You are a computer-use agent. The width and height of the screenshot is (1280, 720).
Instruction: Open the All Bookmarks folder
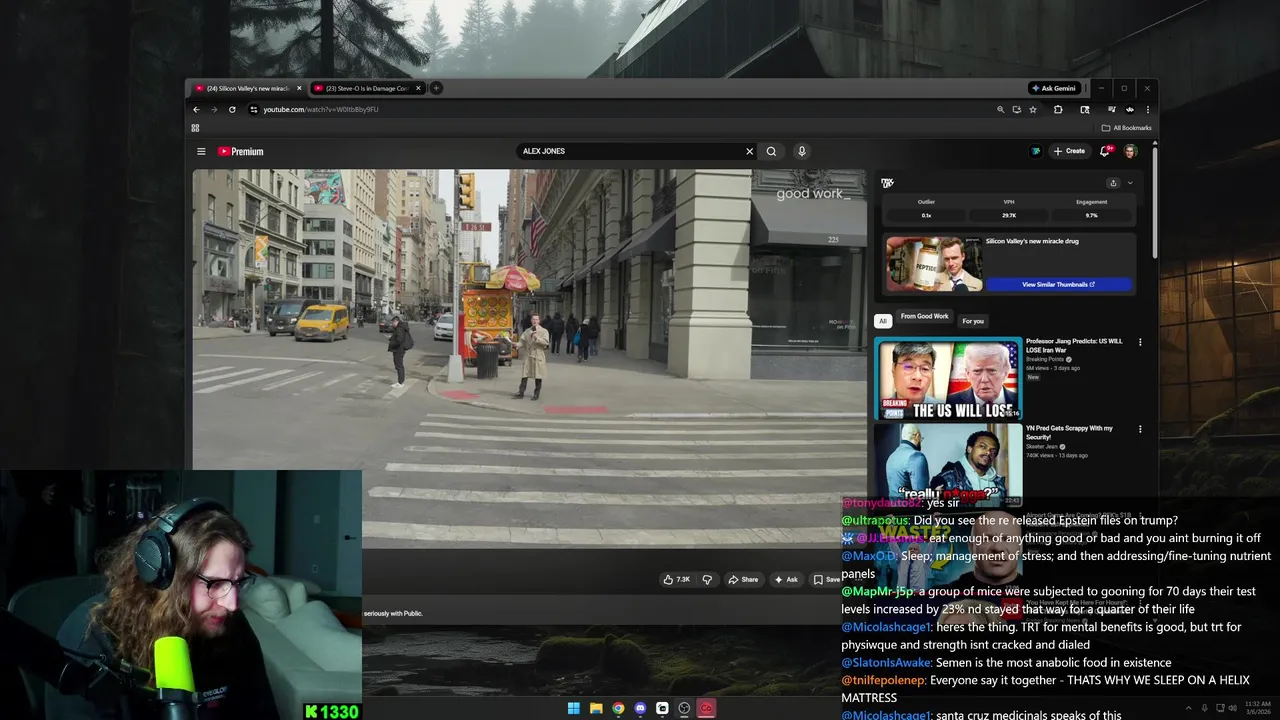coord(1126,128)
